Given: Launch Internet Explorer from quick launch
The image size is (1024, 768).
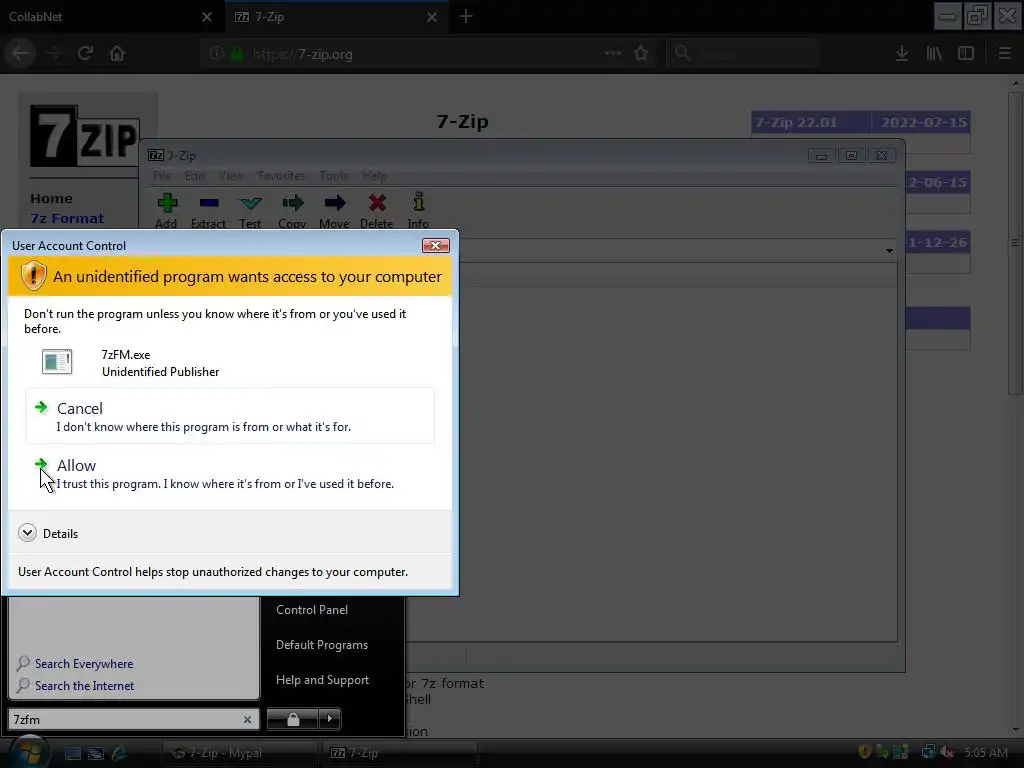Looking at the screenshot, I should click(x=119, y=753).
